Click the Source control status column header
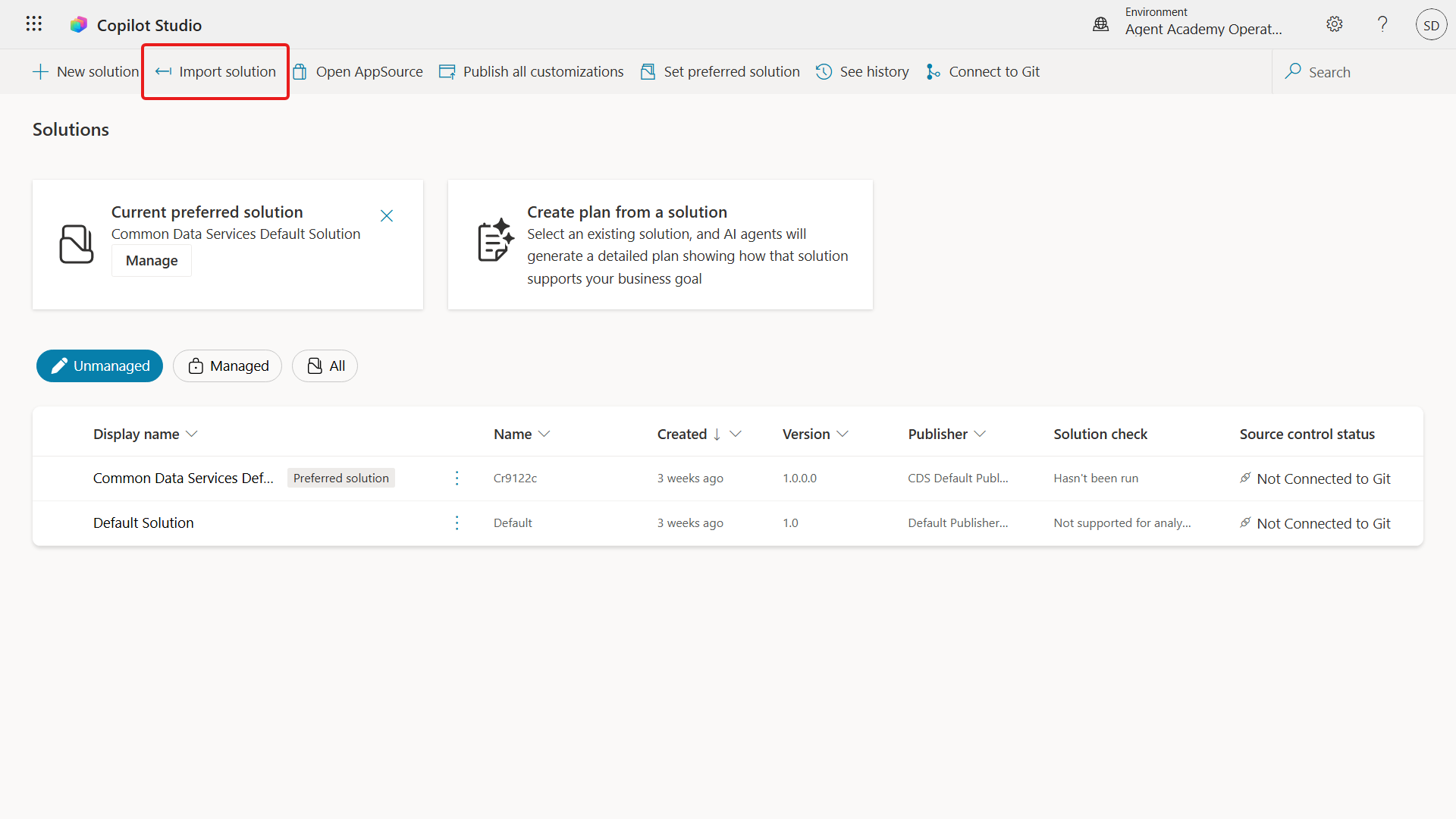This screenshot has height=819, width=1456. pos(1307,434)
